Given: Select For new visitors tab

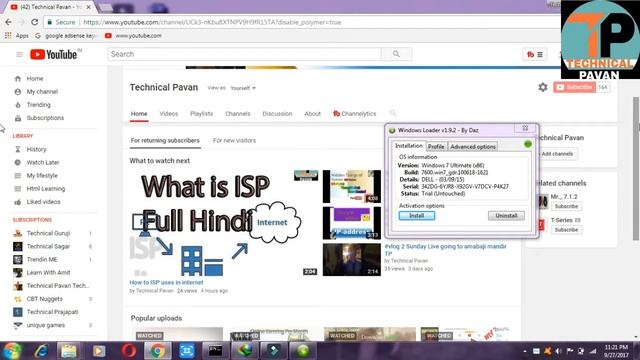Looking at the screenshot, I should coord(234,140).
